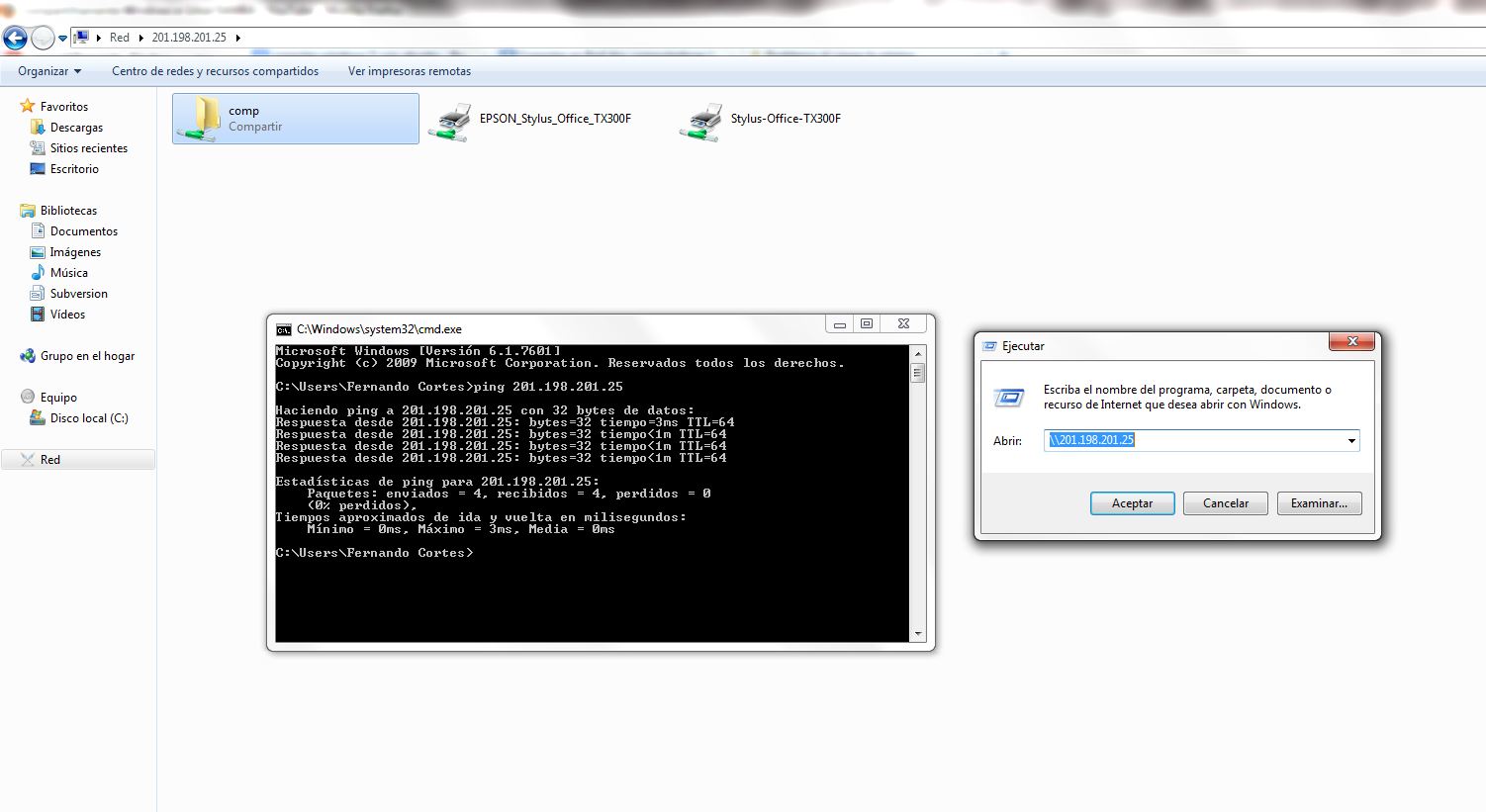Click the cmd.exe title bar icon

(284, 329)
